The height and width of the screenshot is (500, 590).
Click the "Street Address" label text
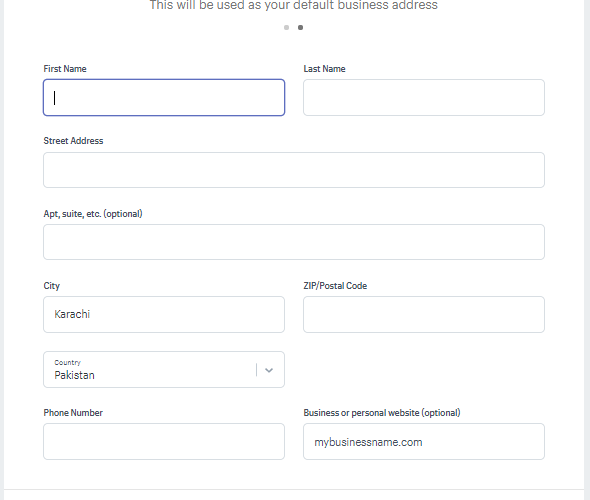[x=73, y=141]
